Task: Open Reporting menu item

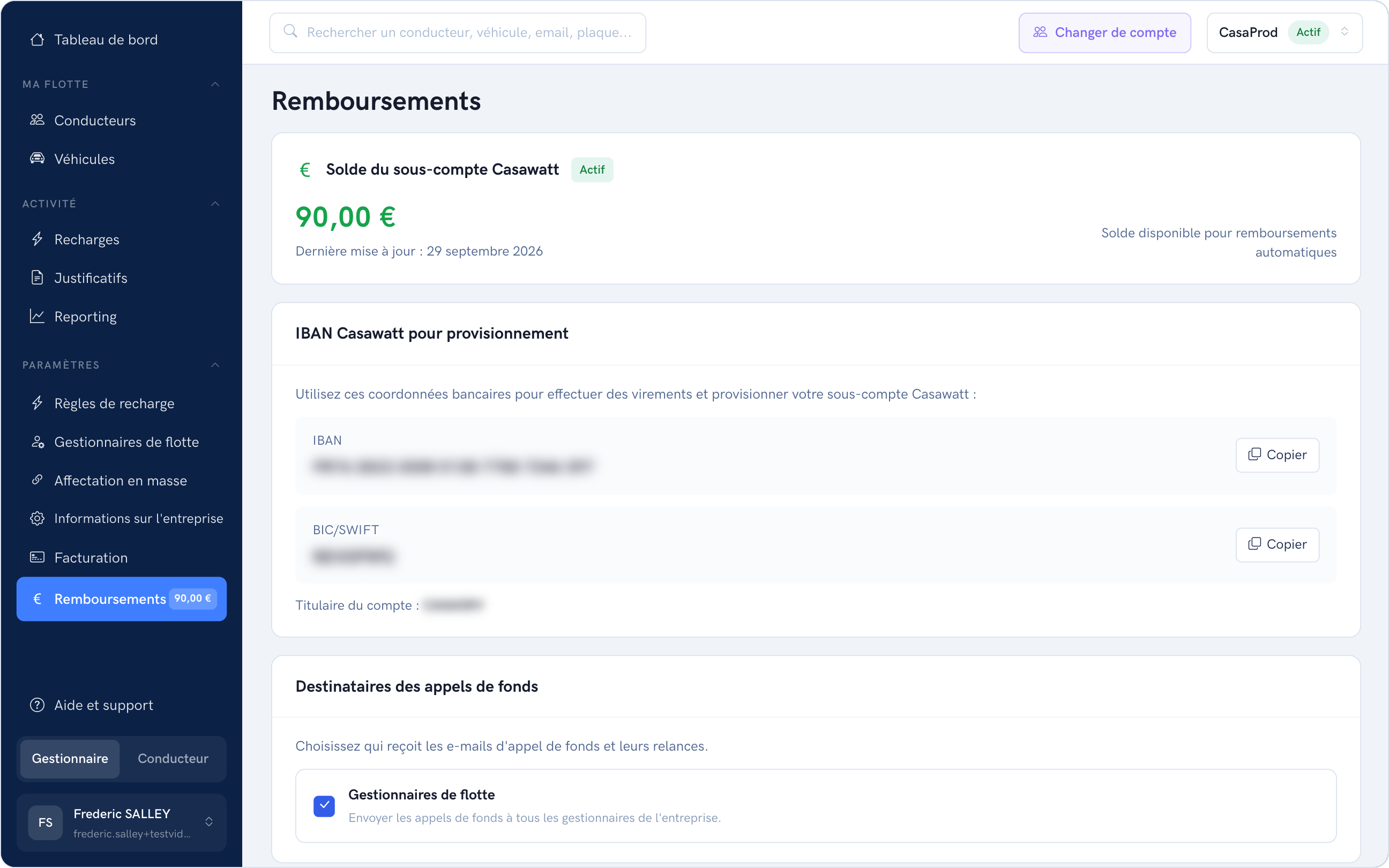Action: click(122, 317)
